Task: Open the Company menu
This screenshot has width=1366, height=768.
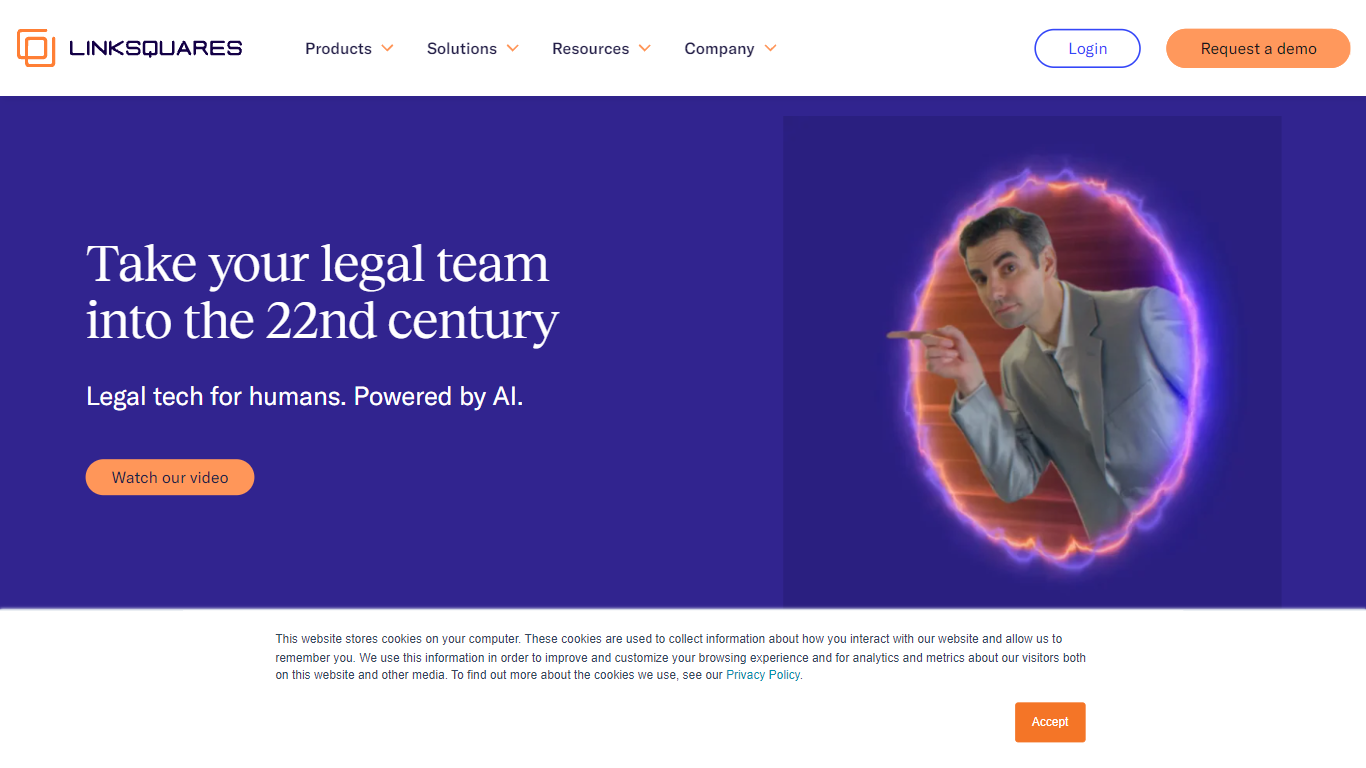Action: pyautogui.click(x=719, y=48)
